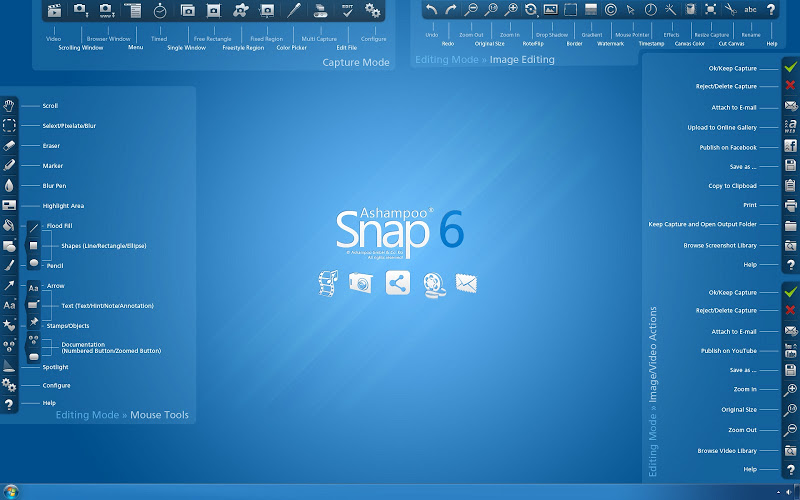Choose the Arrow tool
Viewport: 800px width, 500px height.
pos(9,285)
